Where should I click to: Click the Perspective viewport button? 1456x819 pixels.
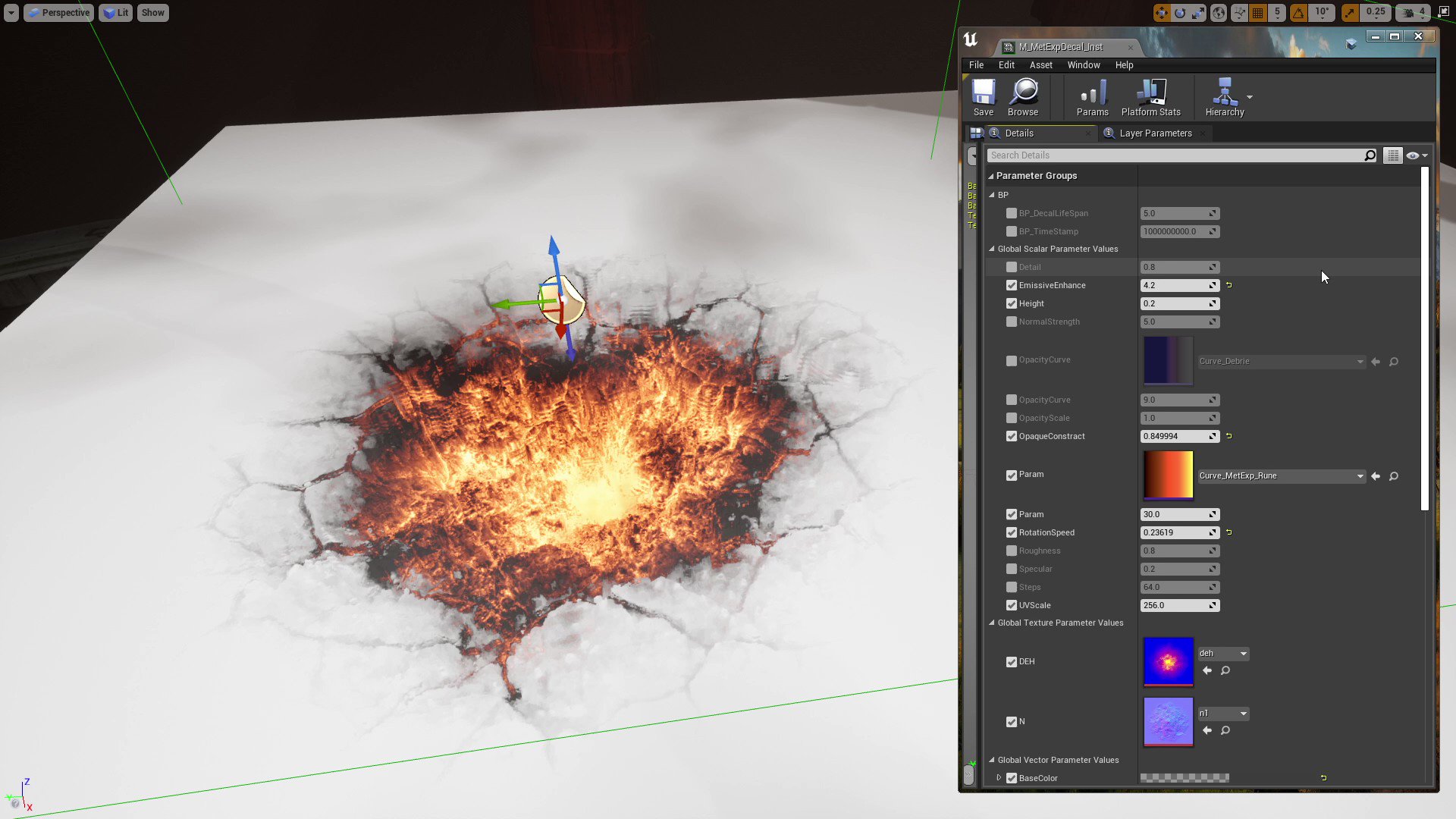(x=58, y=12)
